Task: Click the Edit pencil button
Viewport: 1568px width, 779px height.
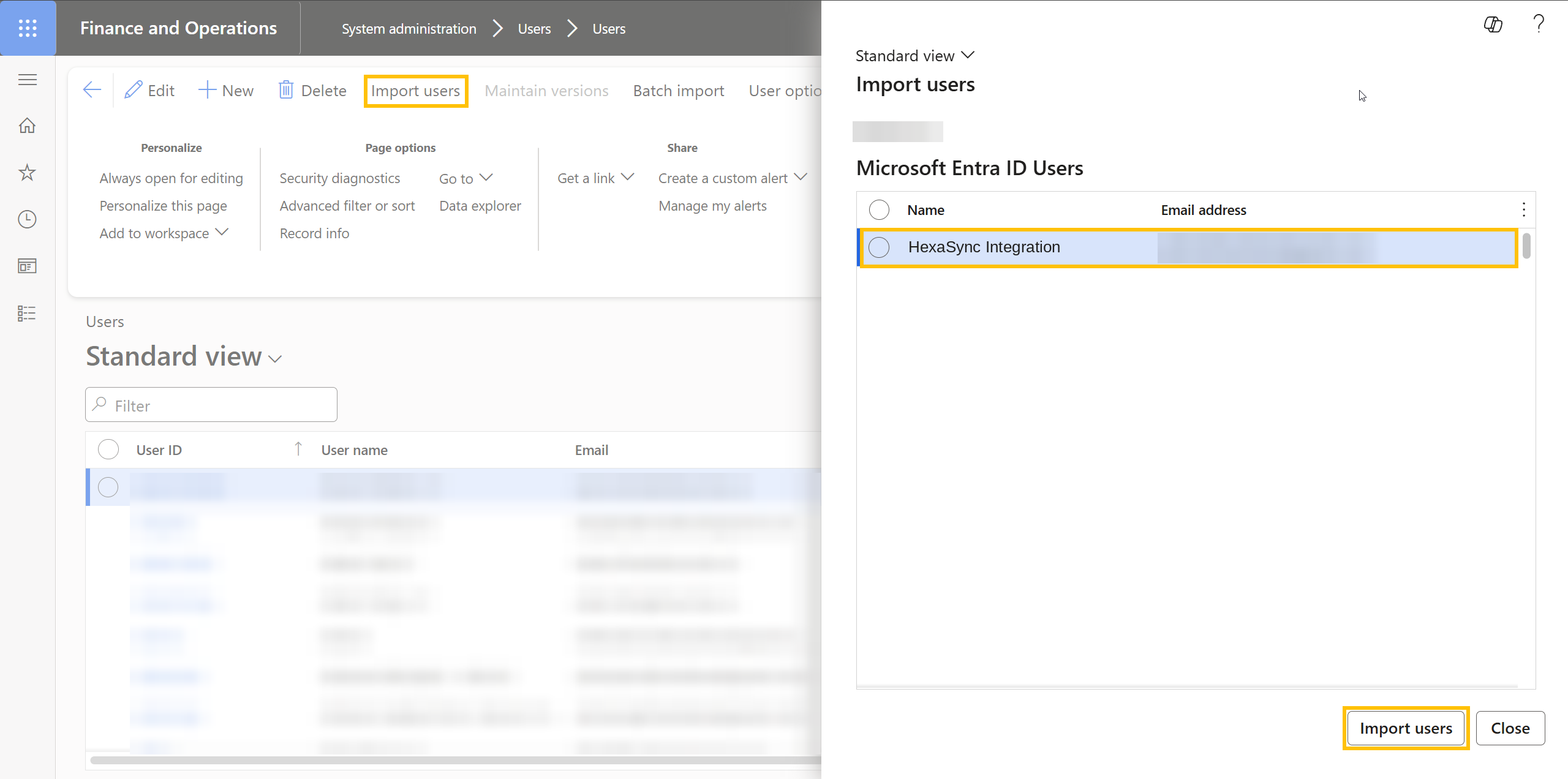Action: [x=149, y=91]
